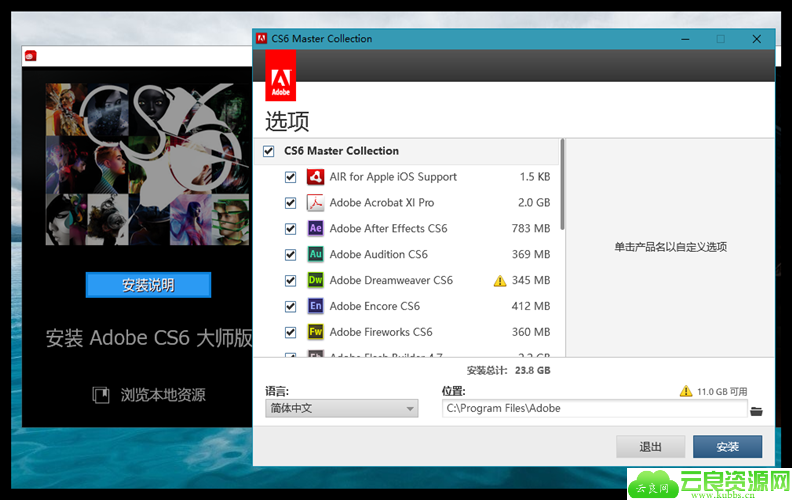Image resolution: width=792 pixels, height=500 pixels.
Task: Click the install location path field
Action: pyautogui.click(x=595, y=409)
